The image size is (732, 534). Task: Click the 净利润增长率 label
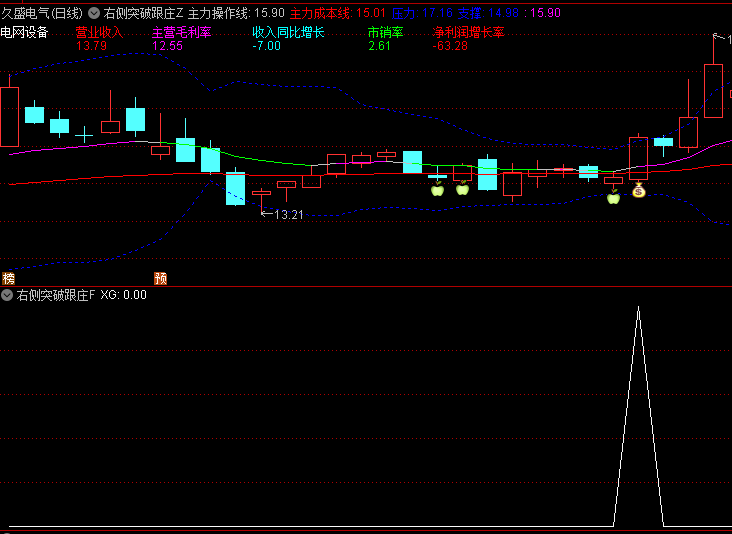(468, 32)
